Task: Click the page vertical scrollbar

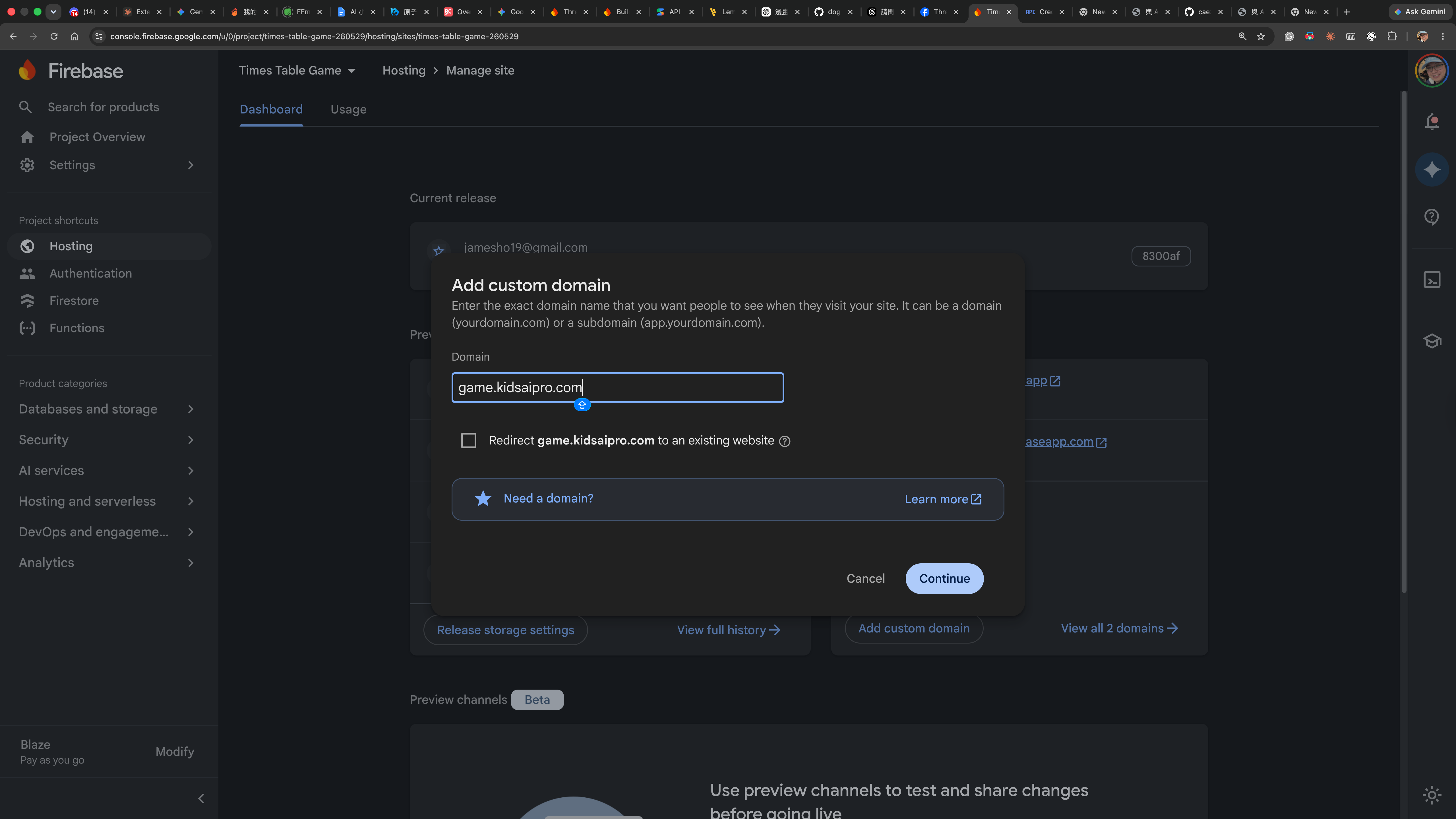Action: (x=1403, y=342)
